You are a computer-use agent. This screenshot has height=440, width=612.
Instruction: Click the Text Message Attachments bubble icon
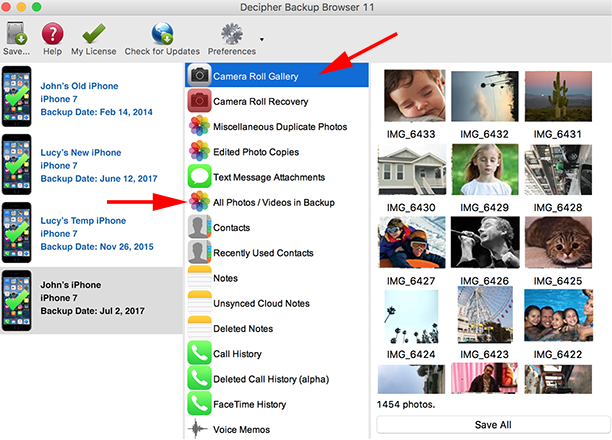pyautogui.click(x=199, y=176)
